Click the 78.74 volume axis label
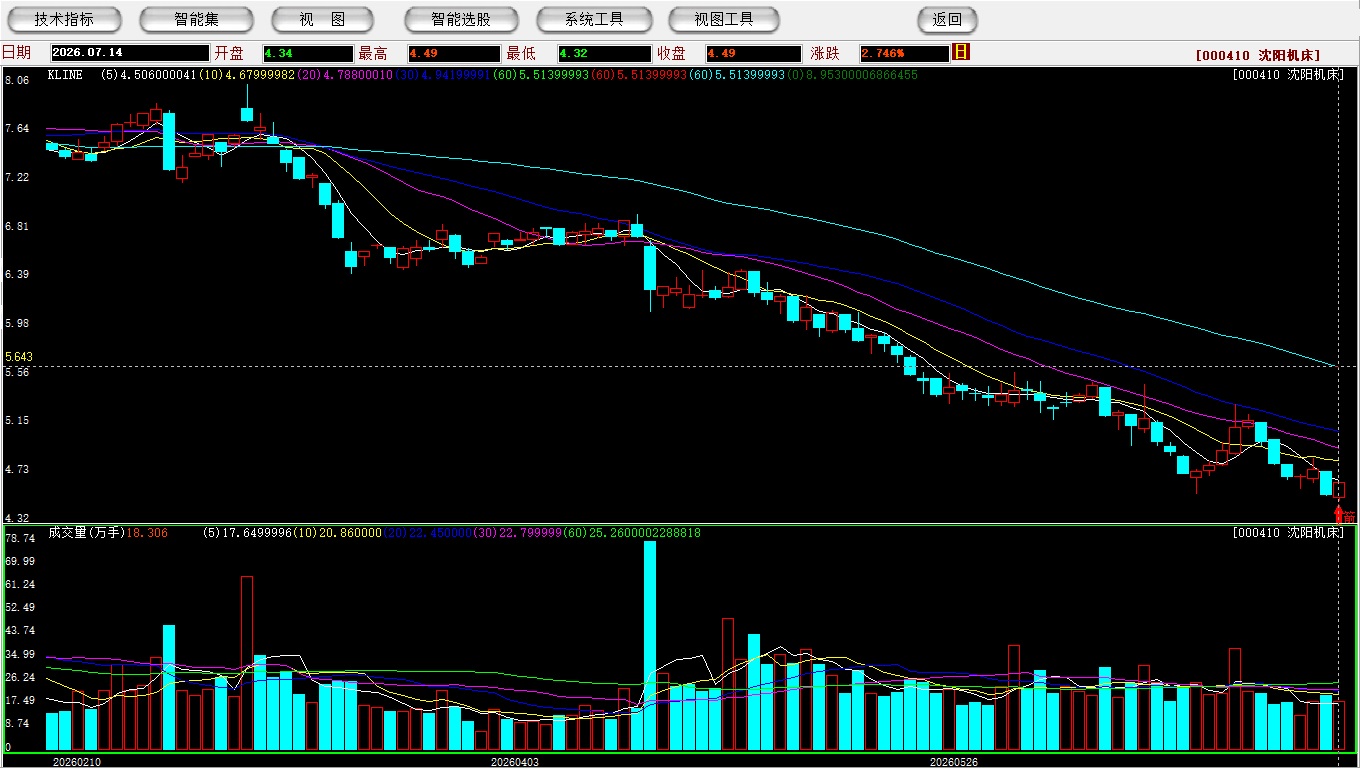 click(x=19, y=538)
